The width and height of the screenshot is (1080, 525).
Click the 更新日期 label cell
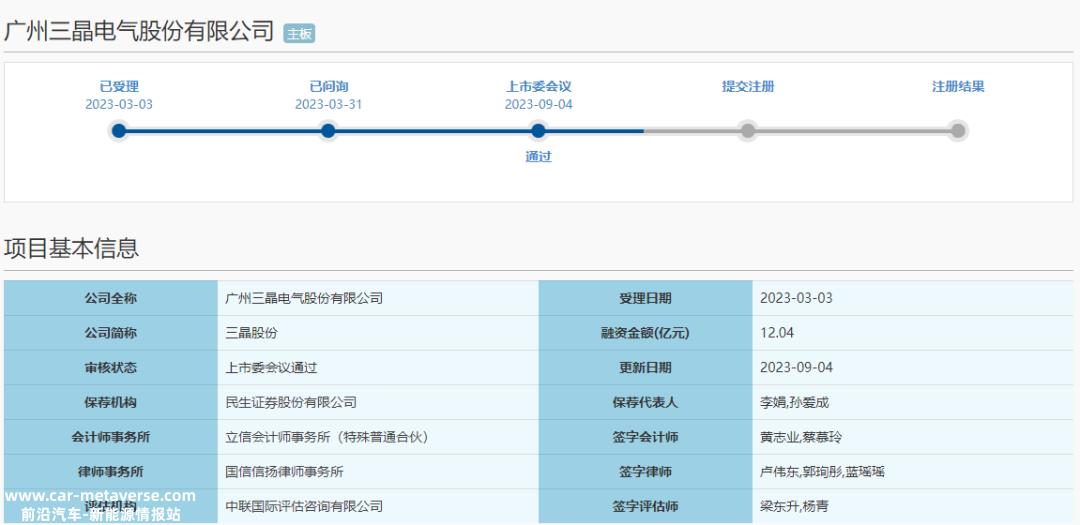[645, 368]
